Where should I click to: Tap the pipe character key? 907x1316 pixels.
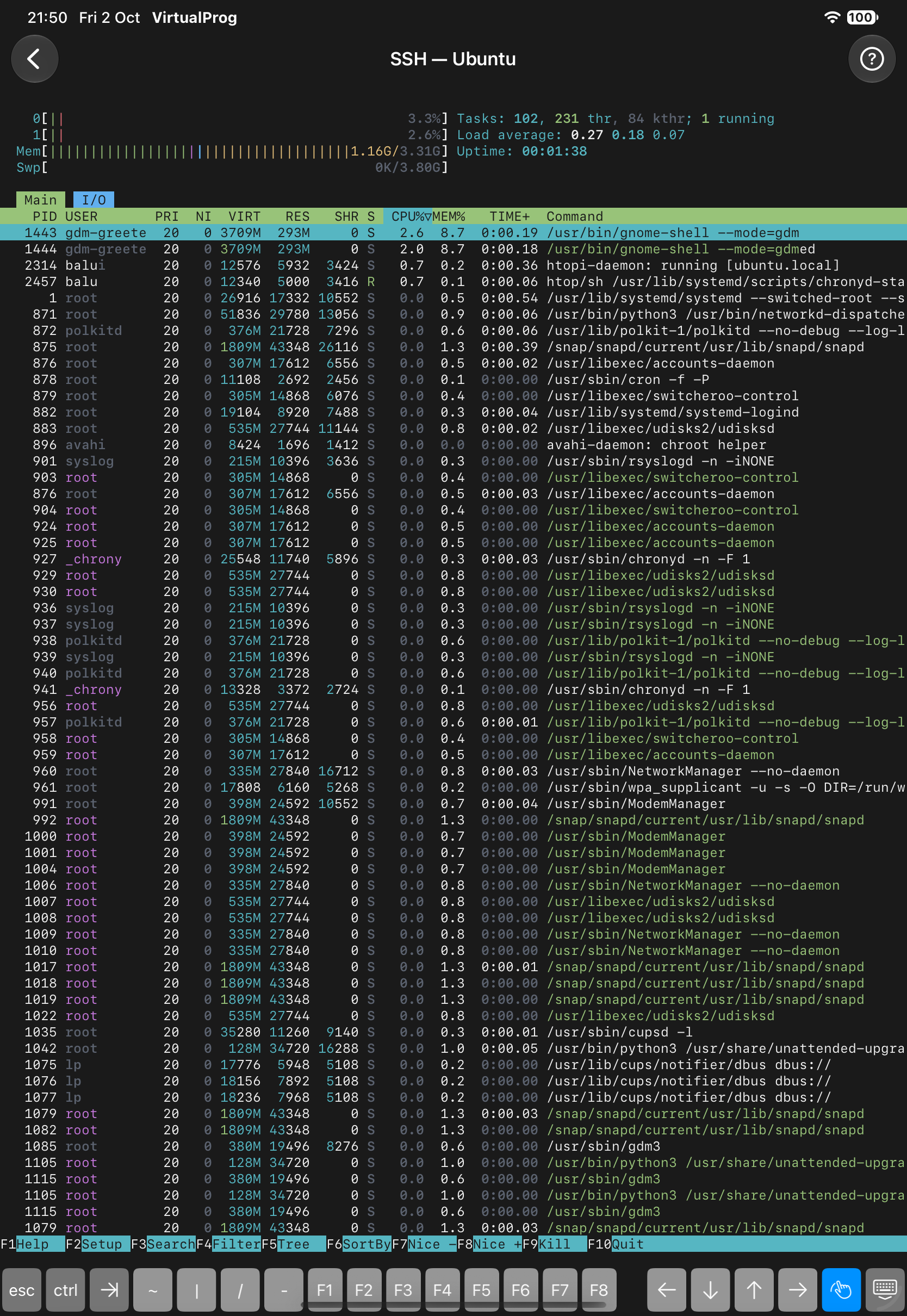(197, 1290)
